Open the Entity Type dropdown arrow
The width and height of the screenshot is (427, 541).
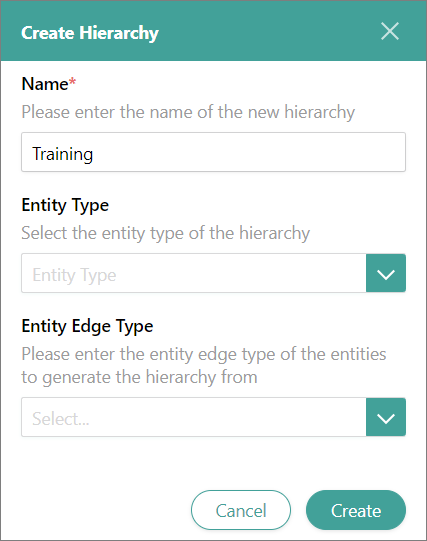(x=386, y=273)
